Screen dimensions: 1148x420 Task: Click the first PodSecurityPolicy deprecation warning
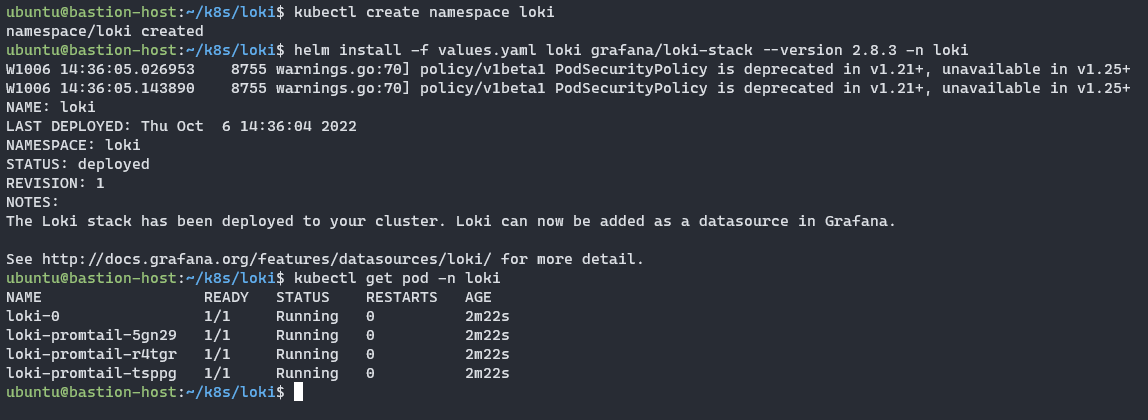click(x=568, y=69)
